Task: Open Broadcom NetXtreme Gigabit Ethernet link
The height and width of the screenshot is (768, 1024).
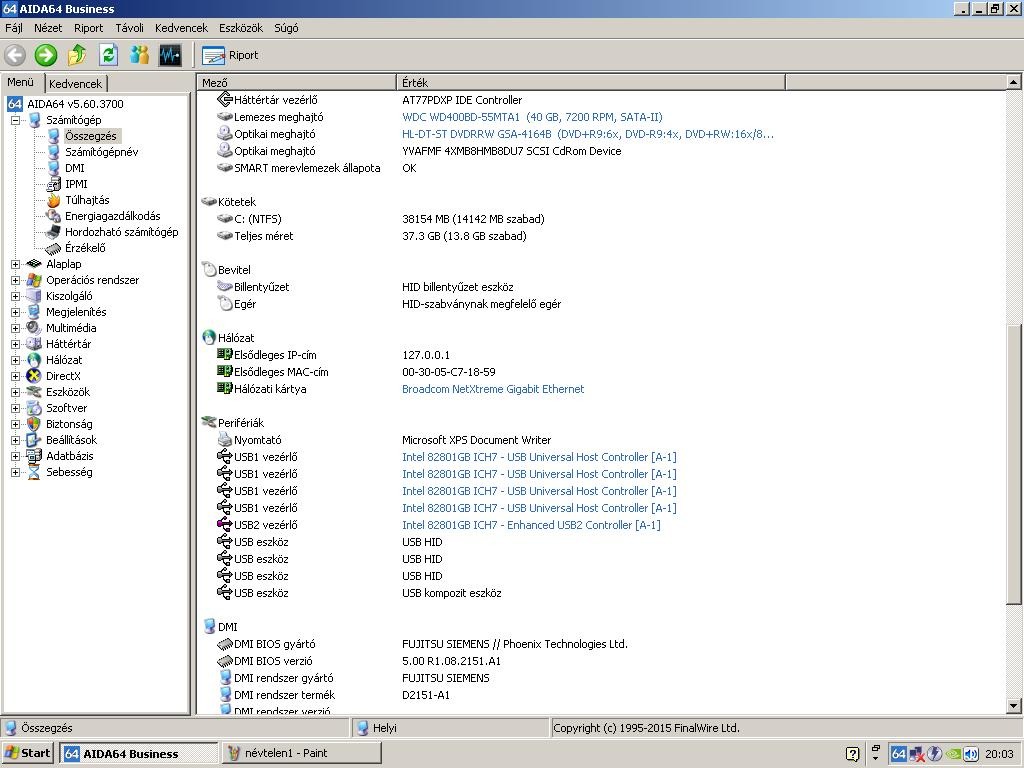Action: (x=493, y=389)
